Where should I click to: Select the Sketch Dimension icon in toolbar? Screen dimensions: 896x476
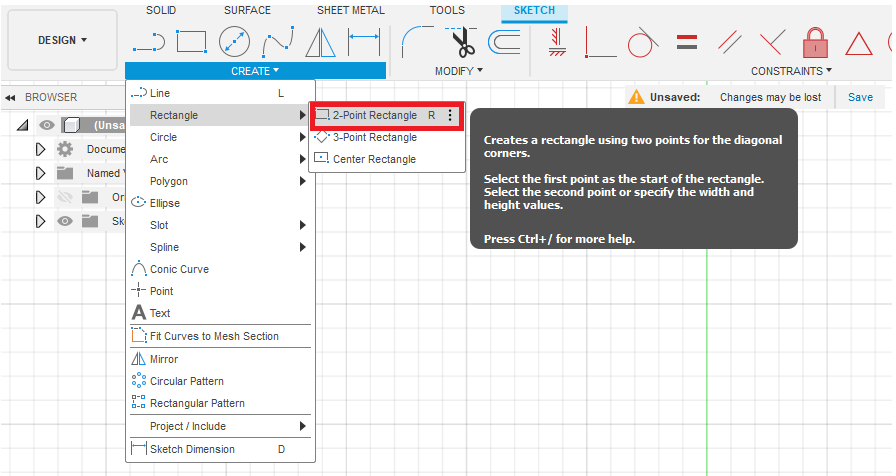click(x=364, y=42)
